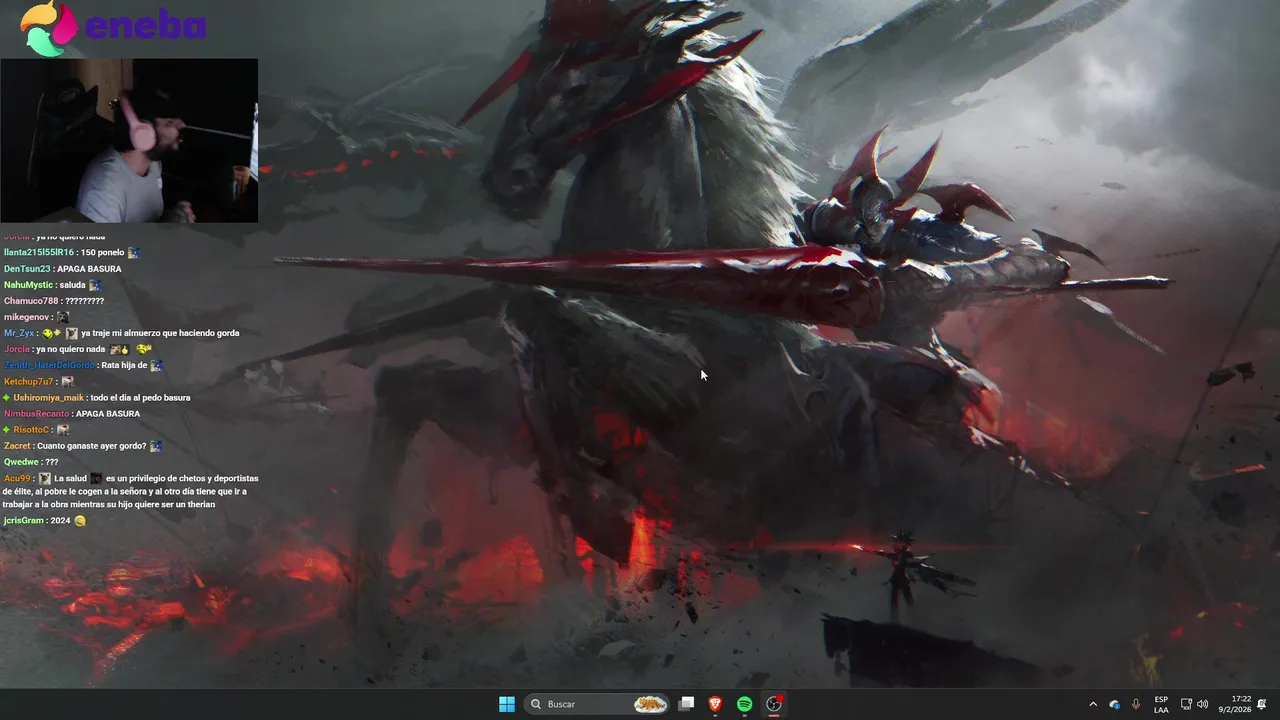Click chat username jcrisGram
Screen dimensions: 1280x720
pos(23,520)
